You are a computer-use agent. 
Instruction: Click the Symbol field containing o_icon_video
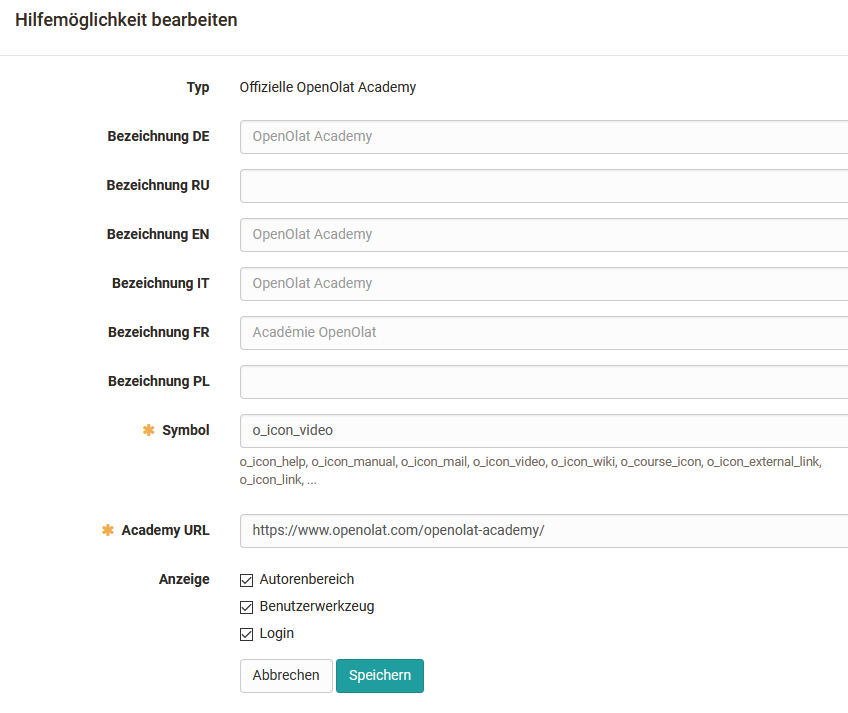[x=543, y=431]
